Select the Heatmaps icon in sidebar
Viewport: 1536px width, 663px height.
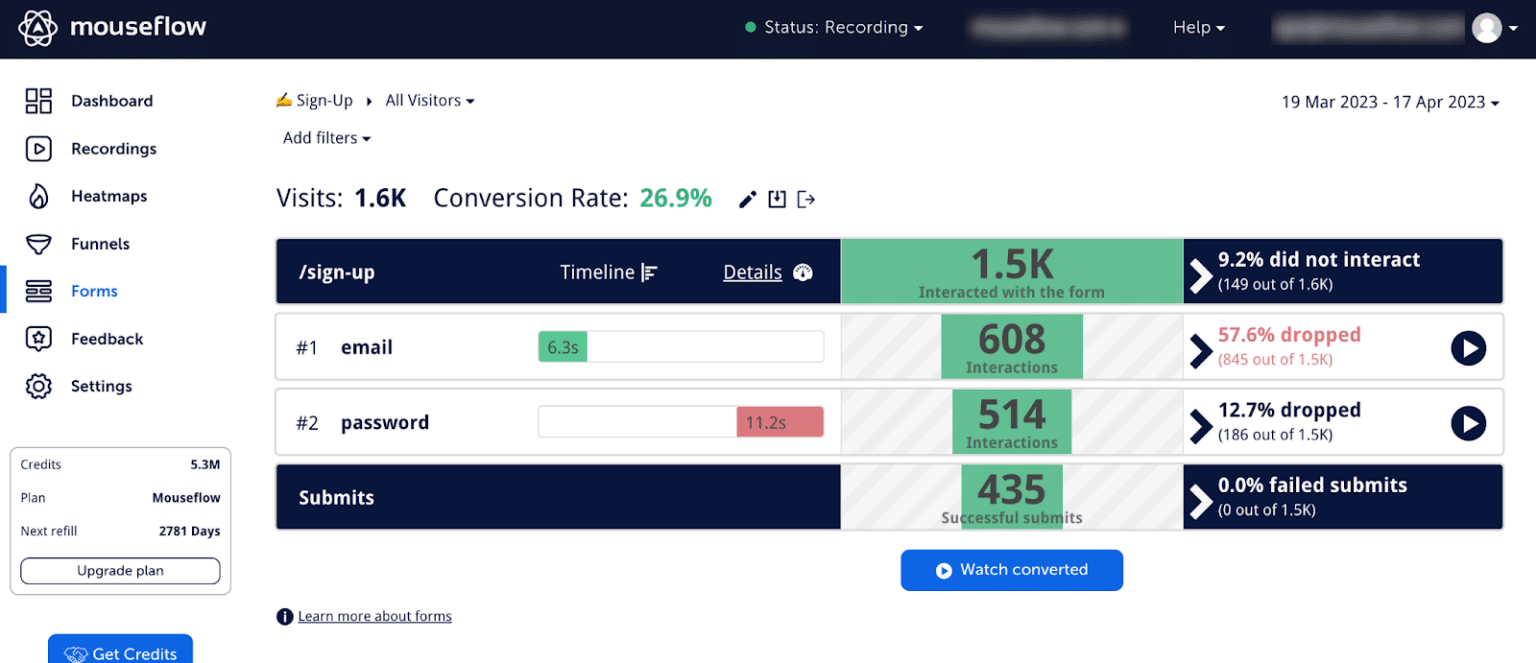(37, 196)
